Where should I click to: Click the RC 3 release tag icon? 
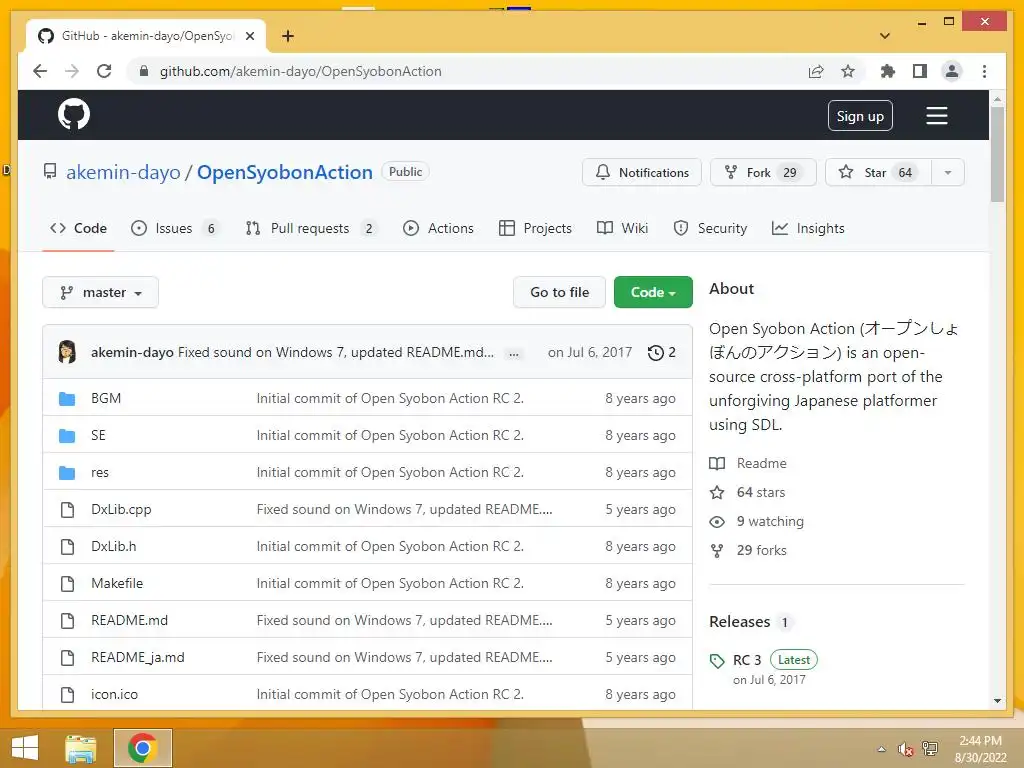pyautogui.click(x=717, y=661)
